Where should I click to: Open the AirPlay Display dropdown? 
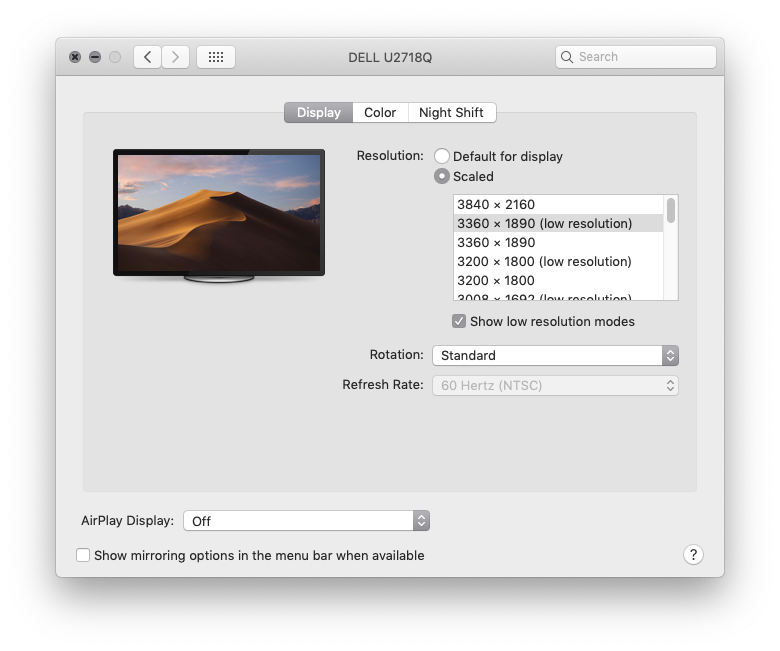coord(306,521)
